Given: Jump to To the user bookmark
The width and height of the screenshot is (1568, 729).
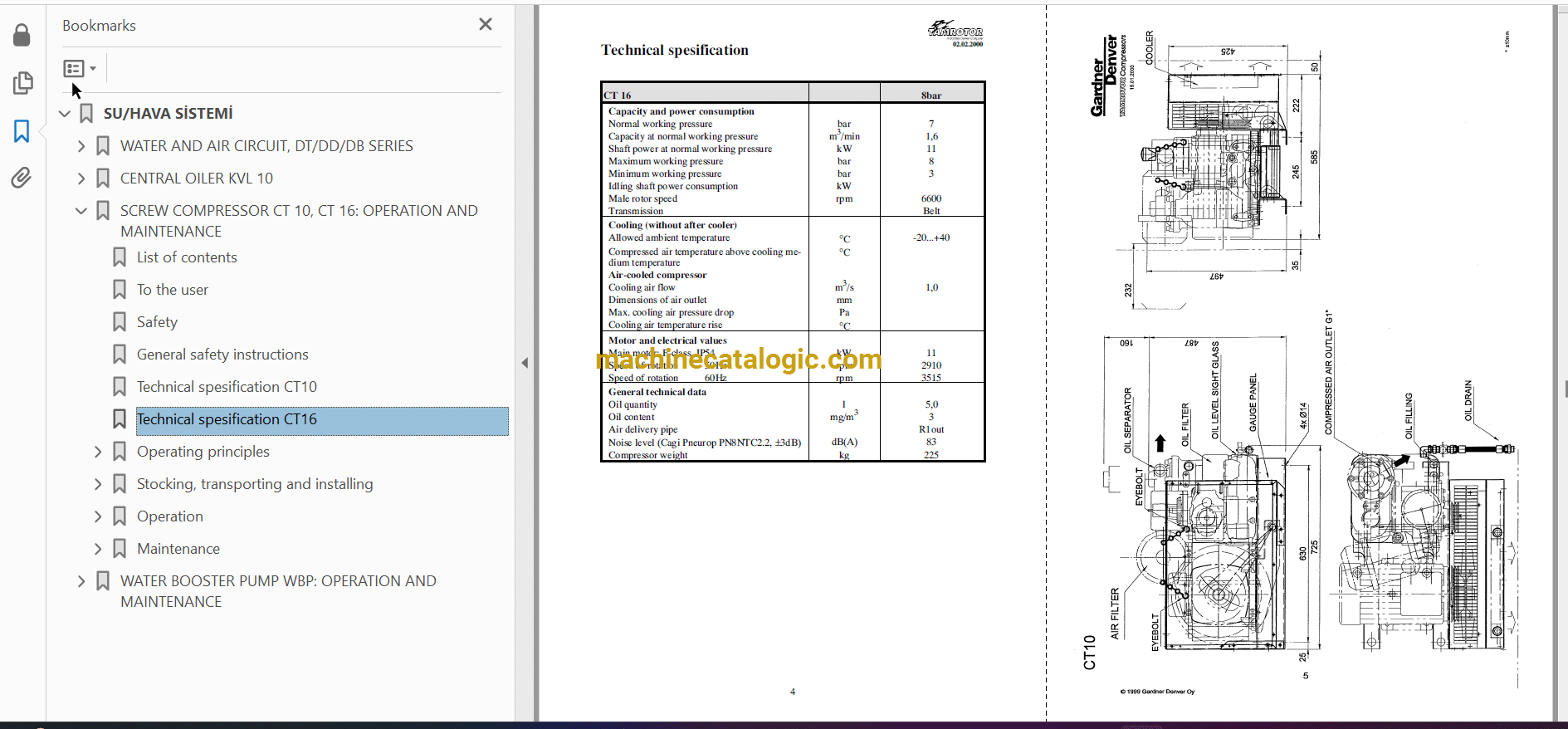Looking at the screenshot, I should pyautogui.click(x=173, y=290).
